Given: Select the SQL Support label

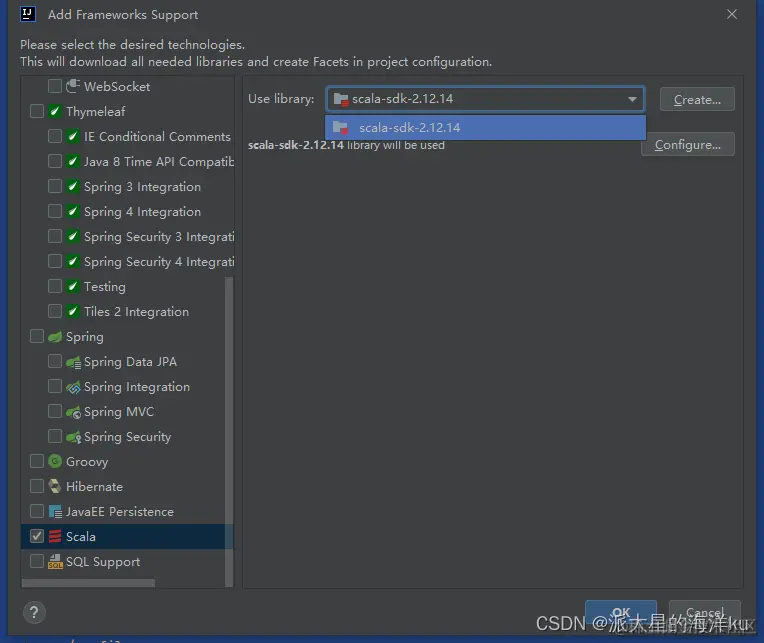Looking at the screenshot, I should tap(103, 562).
